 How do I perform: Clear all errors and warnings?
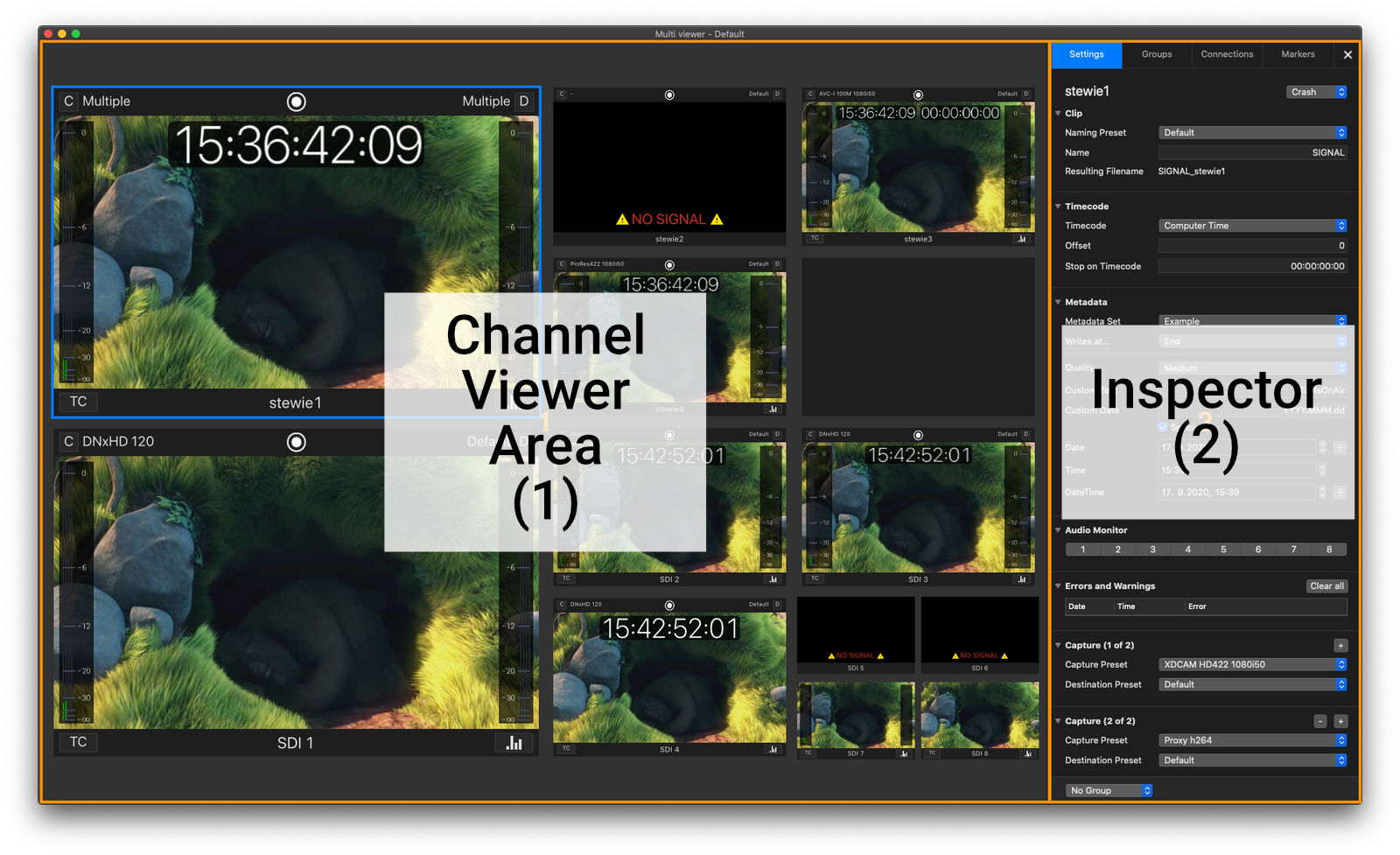coord(1326,586)
